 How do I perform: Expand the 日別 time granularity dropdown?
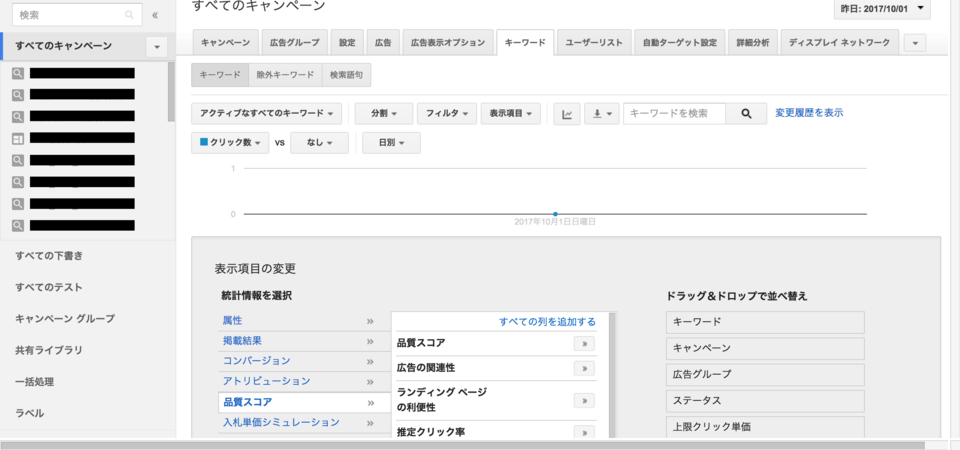click(390, 143)
